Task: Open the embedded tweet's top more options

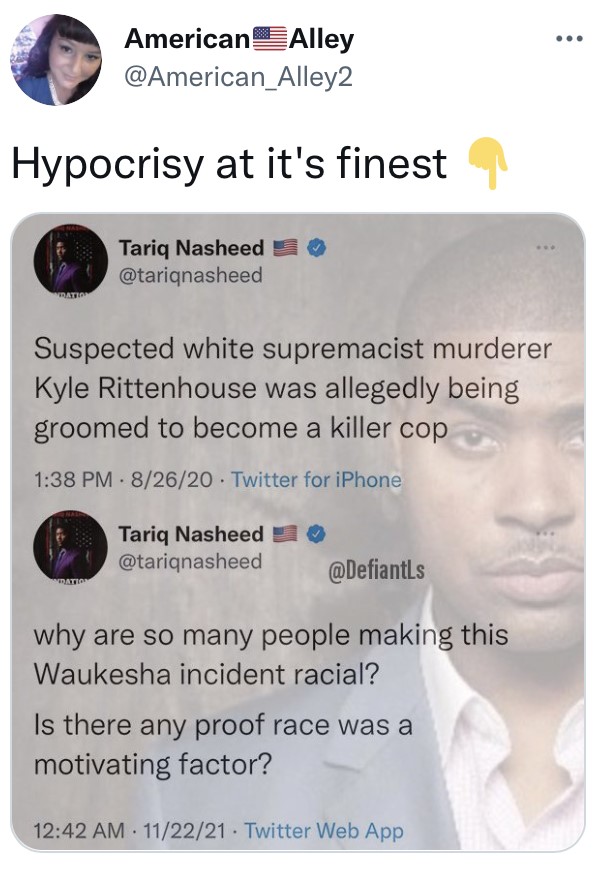Action: pyautogui.click(x=546, y=246)
